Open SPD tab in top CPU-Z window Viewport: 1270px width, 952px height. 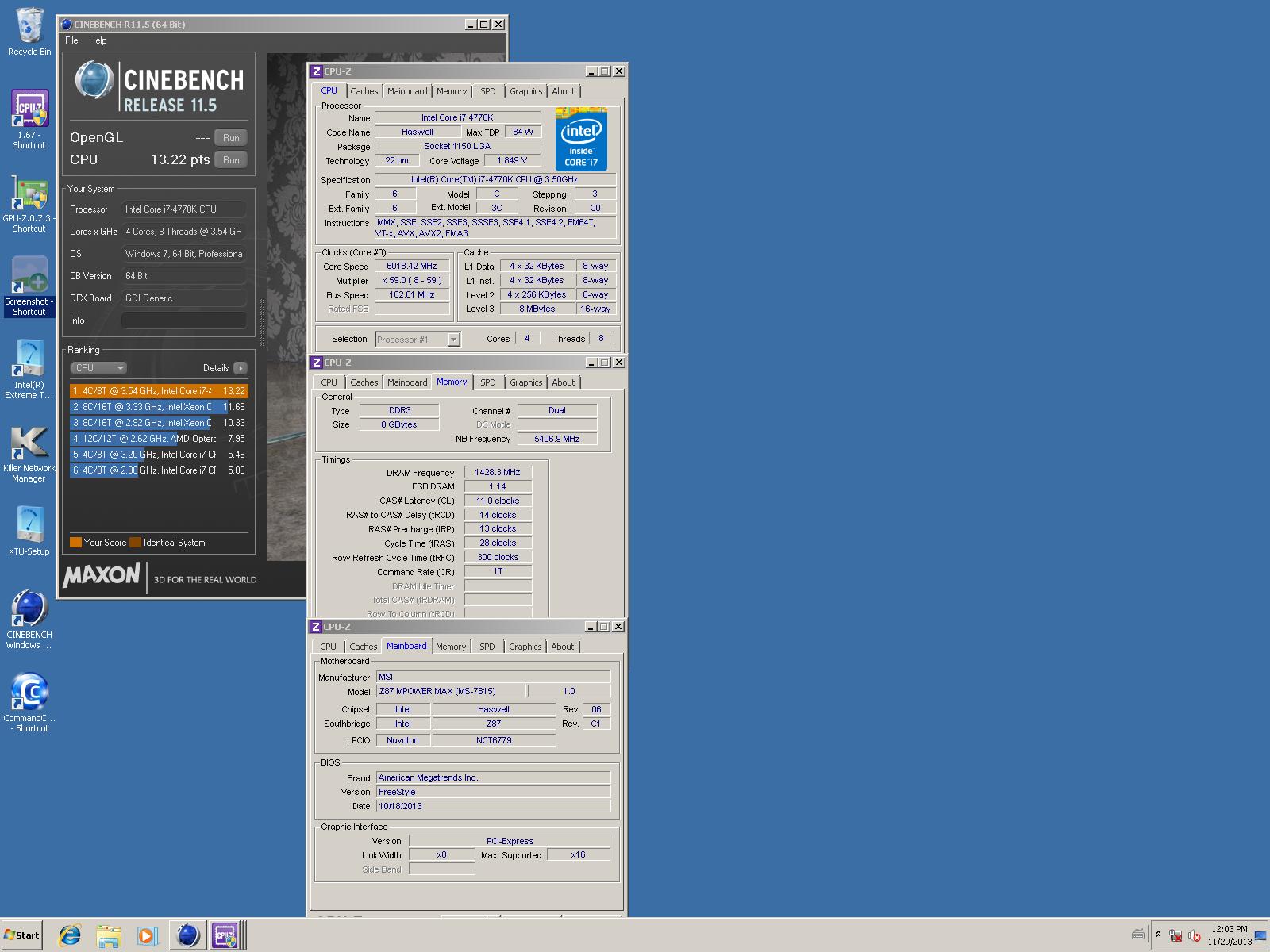(x=488, y=91)
